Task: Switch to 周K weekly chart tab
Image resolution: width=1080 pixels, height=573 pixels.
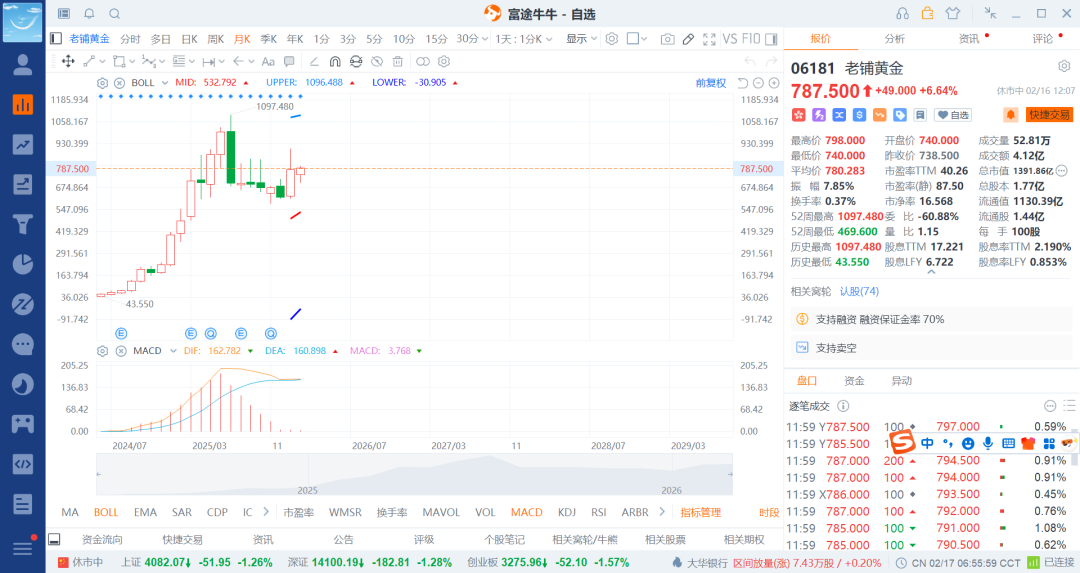Action: point(216,39)
